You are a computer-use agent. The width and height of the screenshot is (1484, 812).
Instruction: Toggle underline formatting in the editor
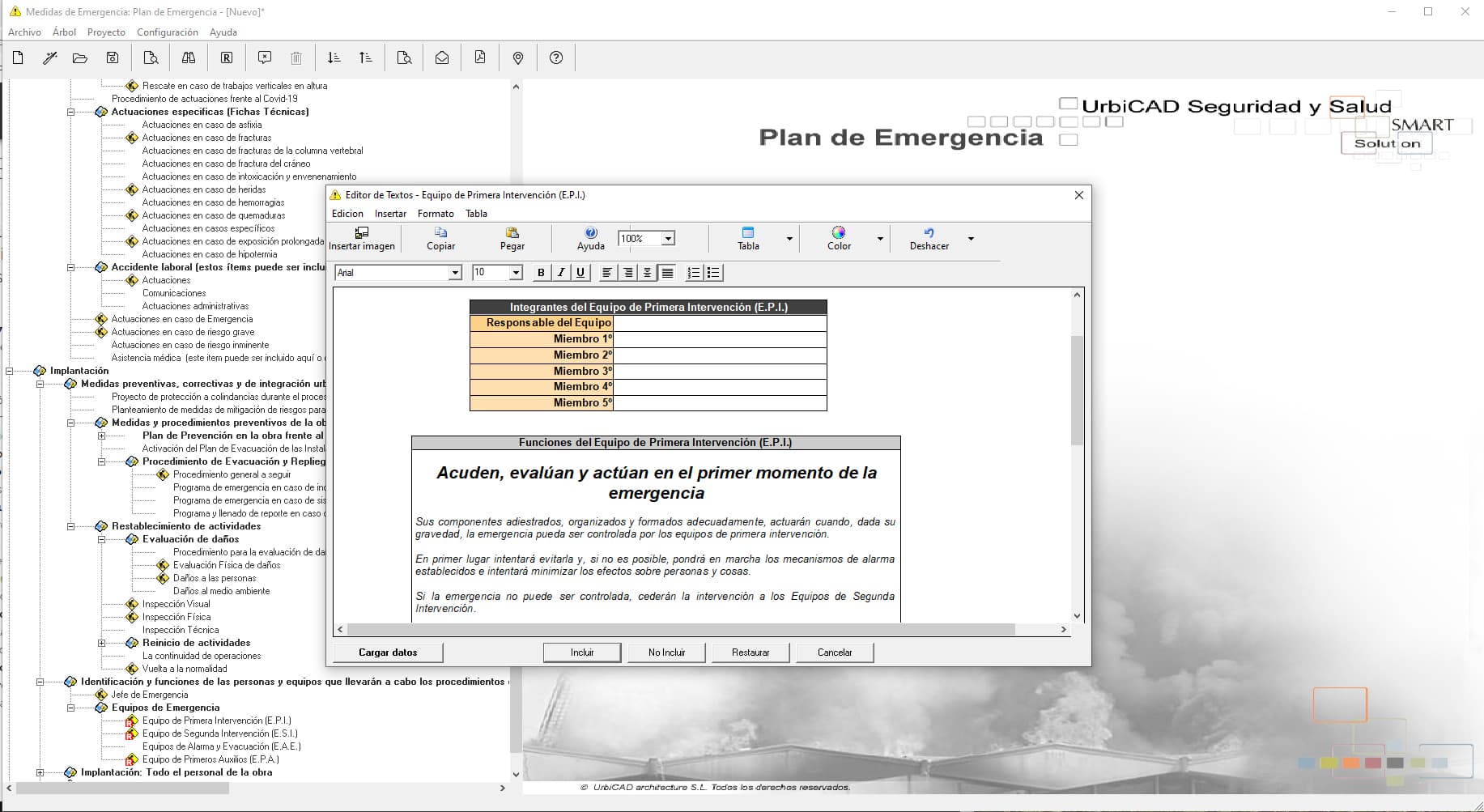click(x=580, y=273)
